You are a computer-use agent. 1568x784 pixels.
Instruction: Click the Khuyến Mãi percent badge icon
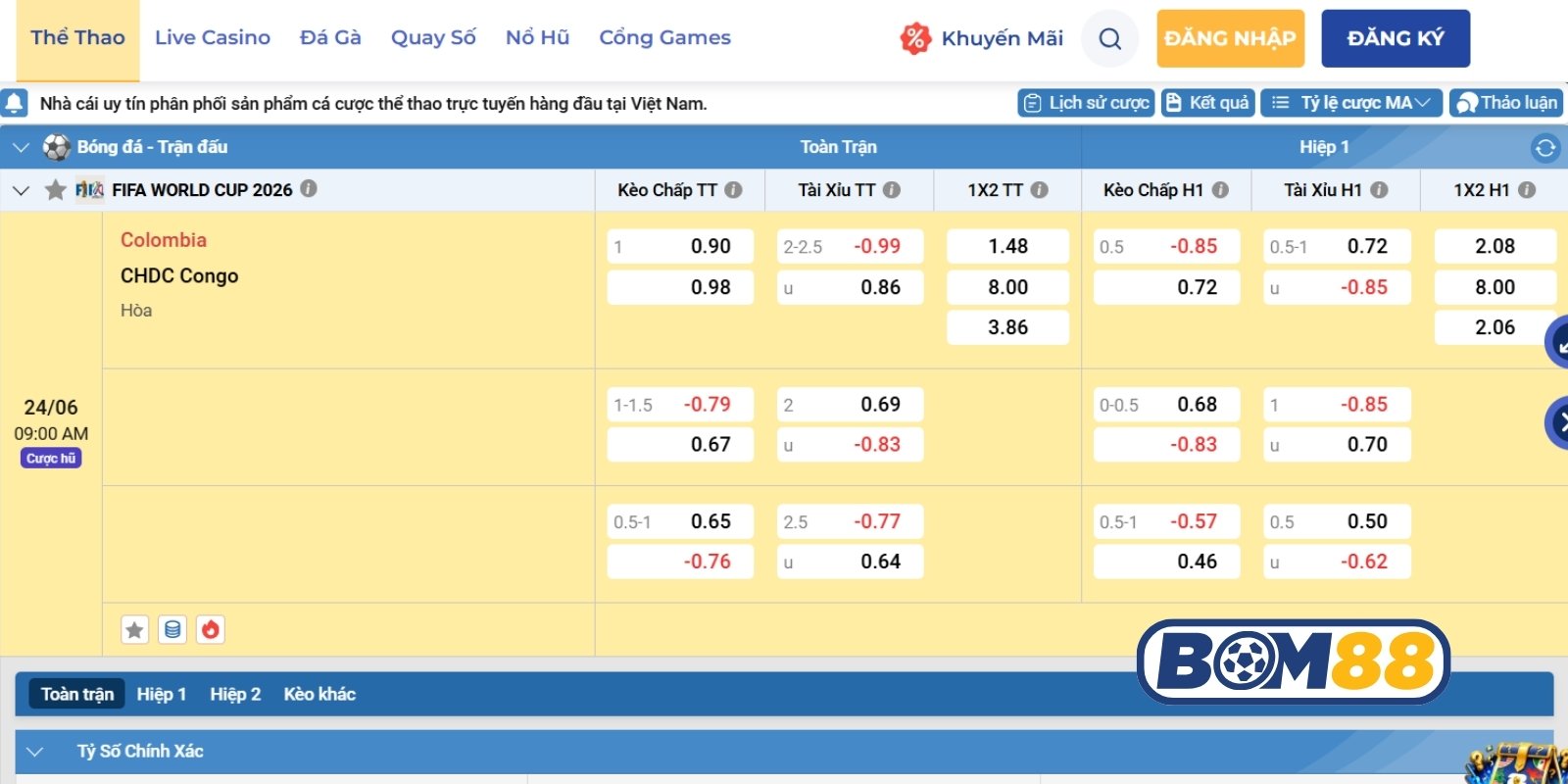tap(914, 38)
